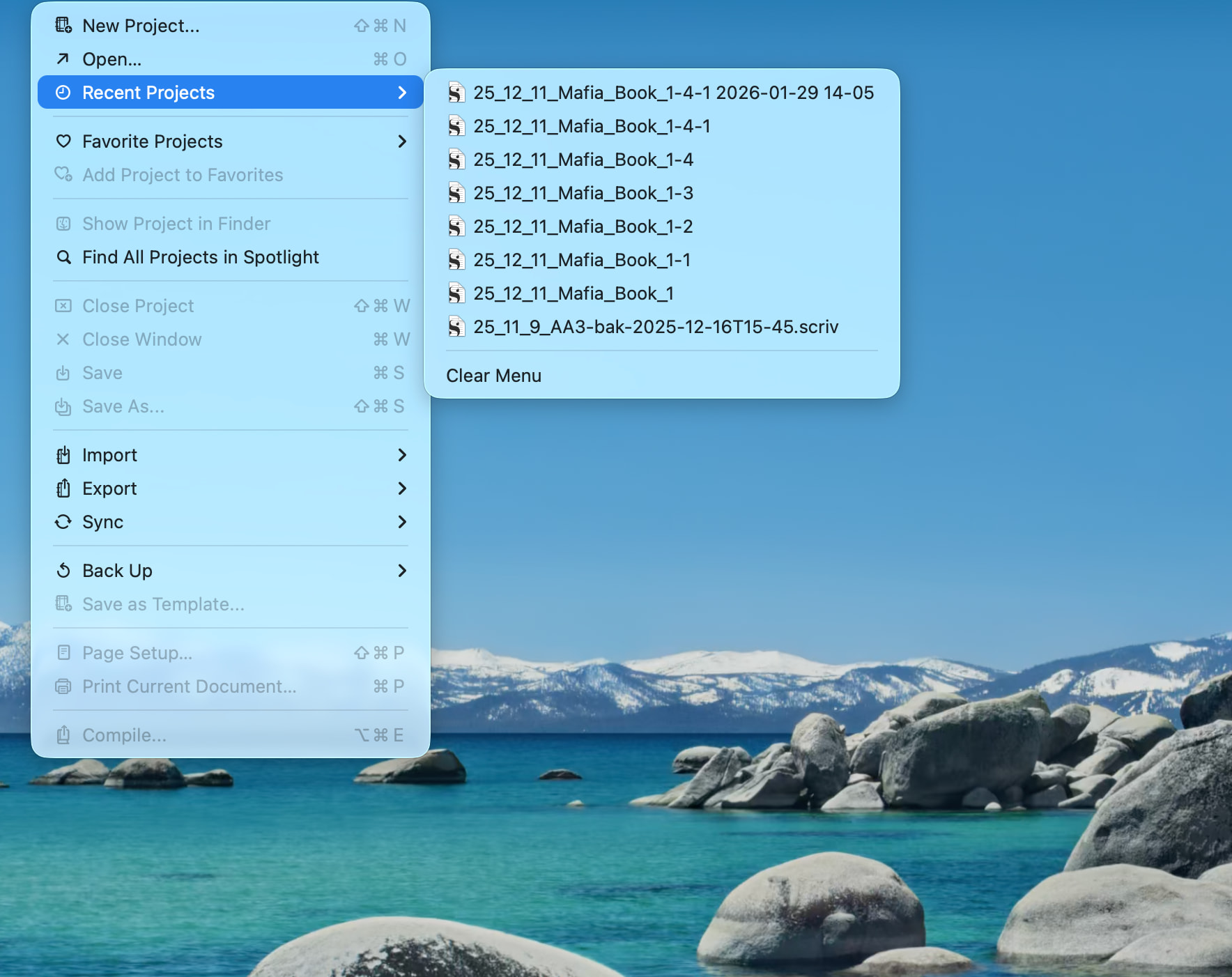Click the Sync arrows icon
The width and height of the screenshot is (1232, 977).
click(x=63, y=522)
